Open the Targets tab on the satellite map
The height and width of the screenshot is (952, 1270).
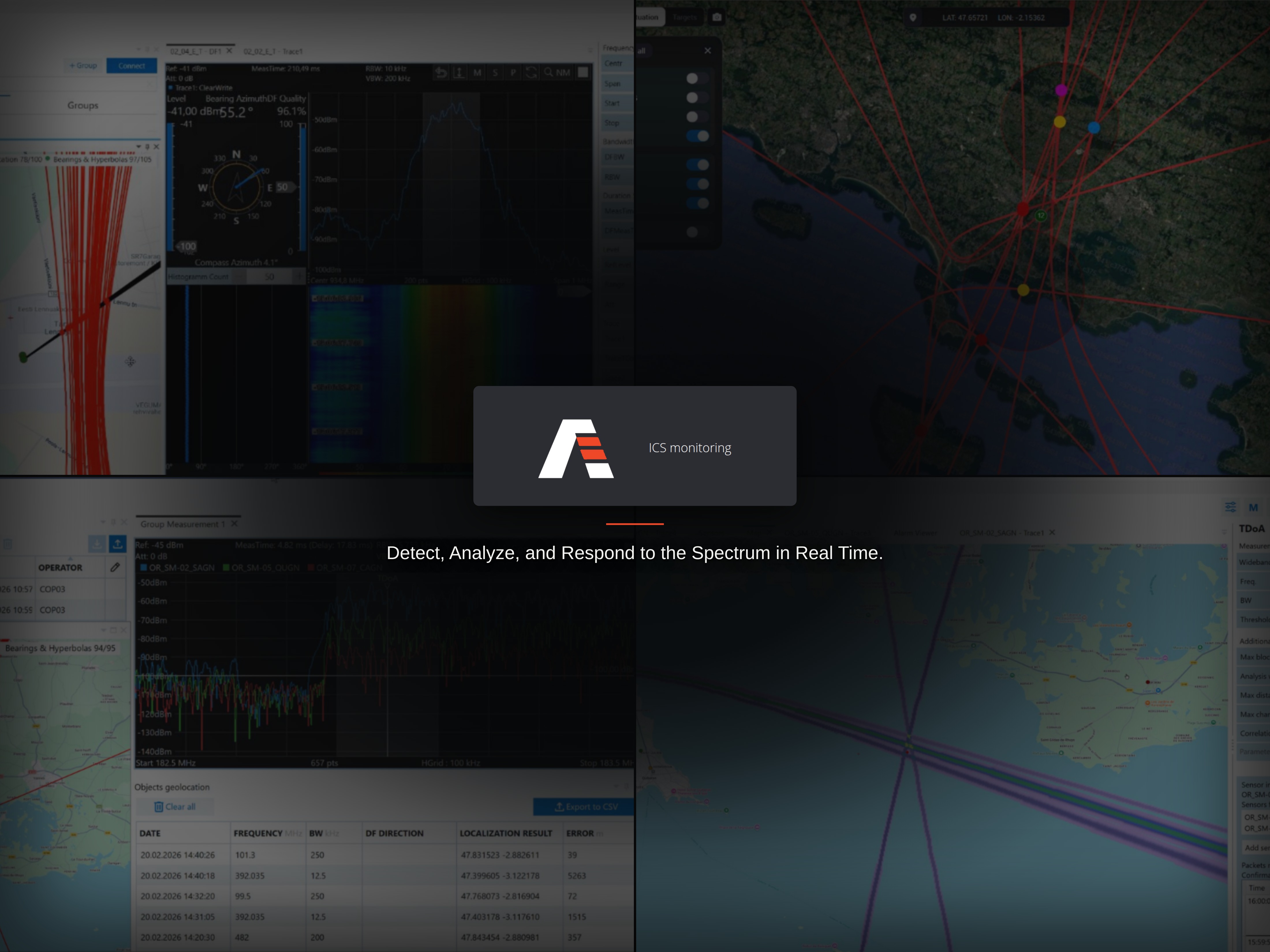pyautogui.click(x=684, y=17)
